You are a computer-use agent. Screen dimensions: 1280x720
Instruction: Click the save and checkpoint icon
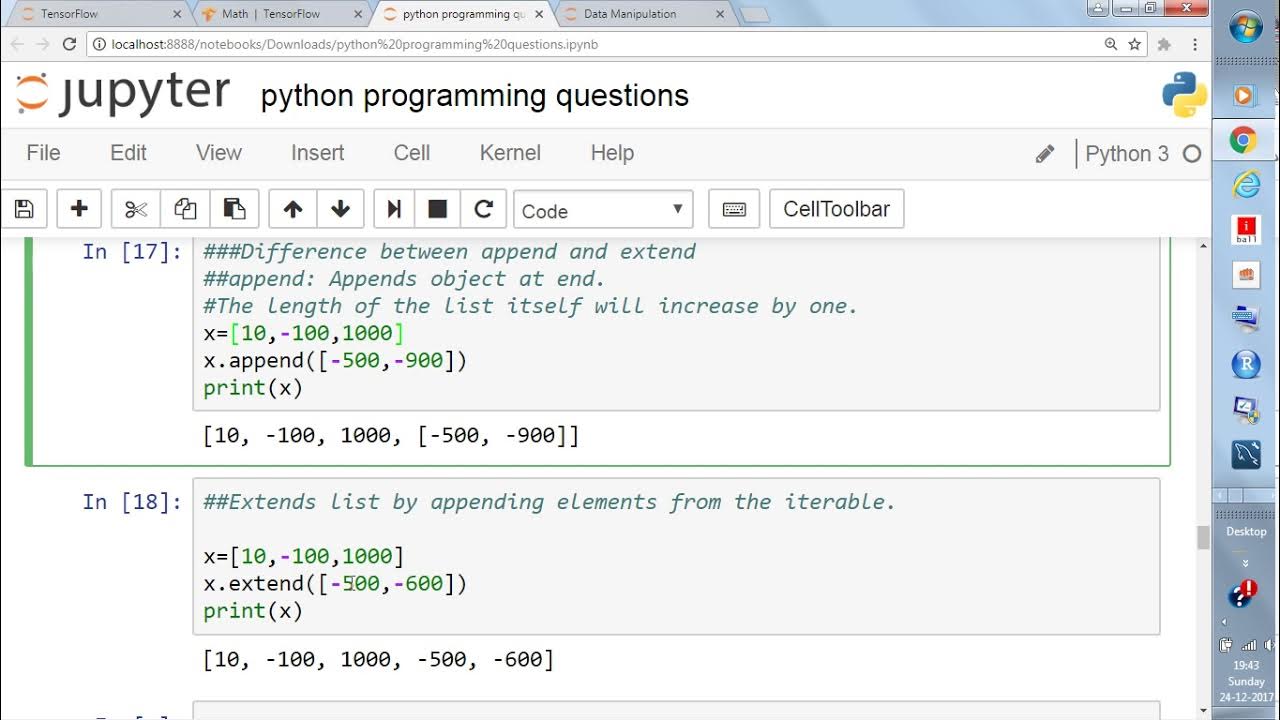[x=24, y=209]
